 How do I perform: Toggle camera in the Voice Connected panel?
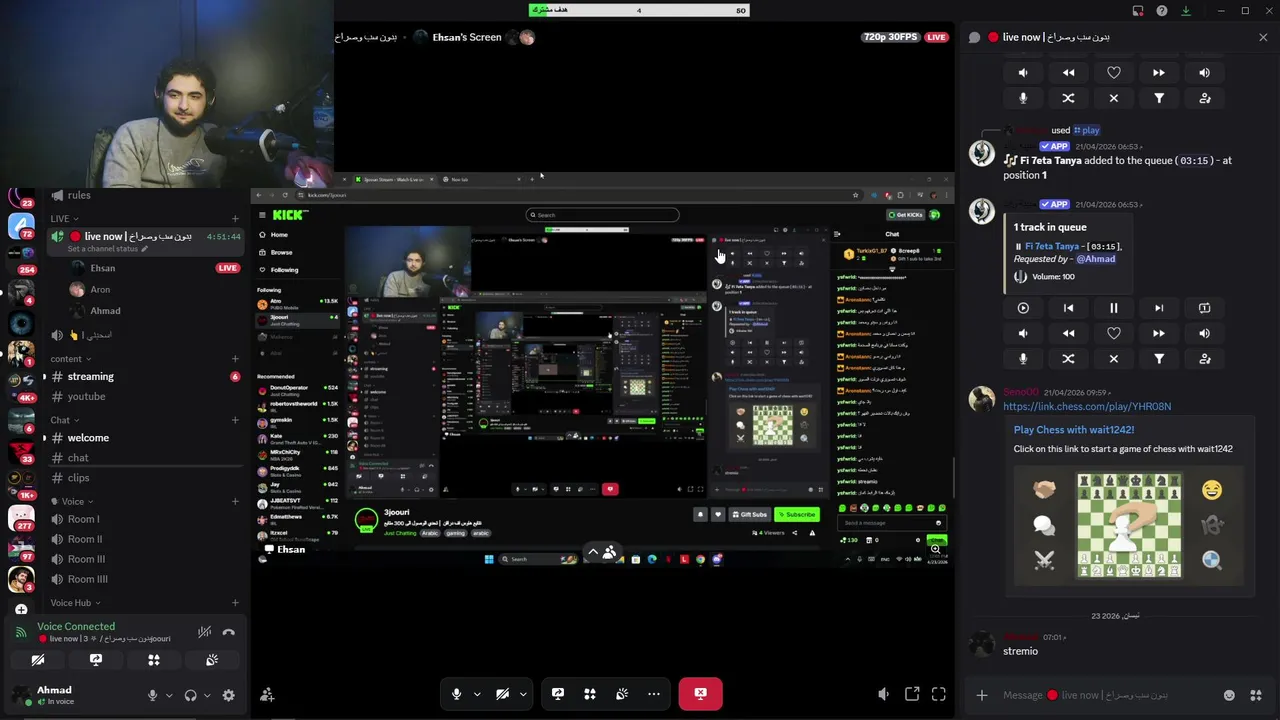point(38,660)
